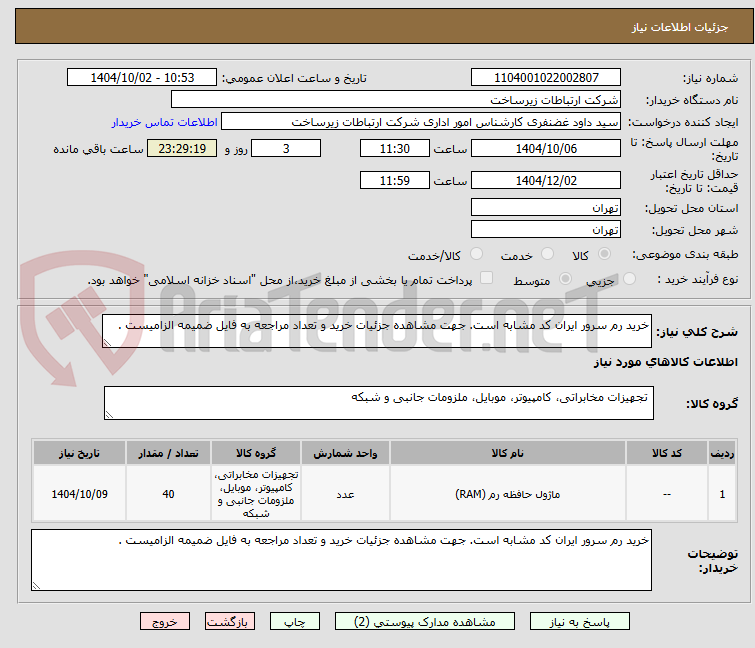Click the remaining time field 23:29:19
Screen dimensions: 755x648
click(182, 148)
